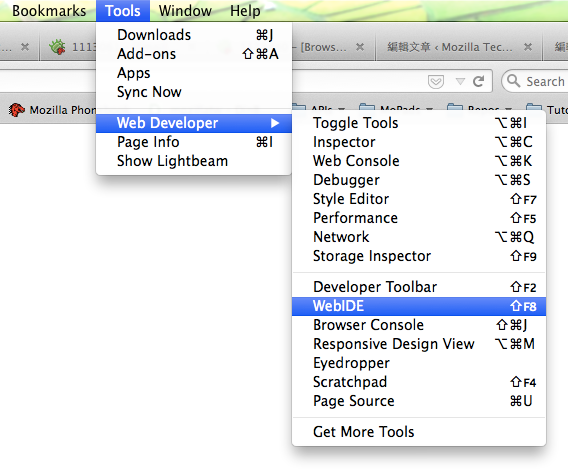Click the bug favicon on the 1113 tab
568x472 pixels.
[x=57, y=47]
